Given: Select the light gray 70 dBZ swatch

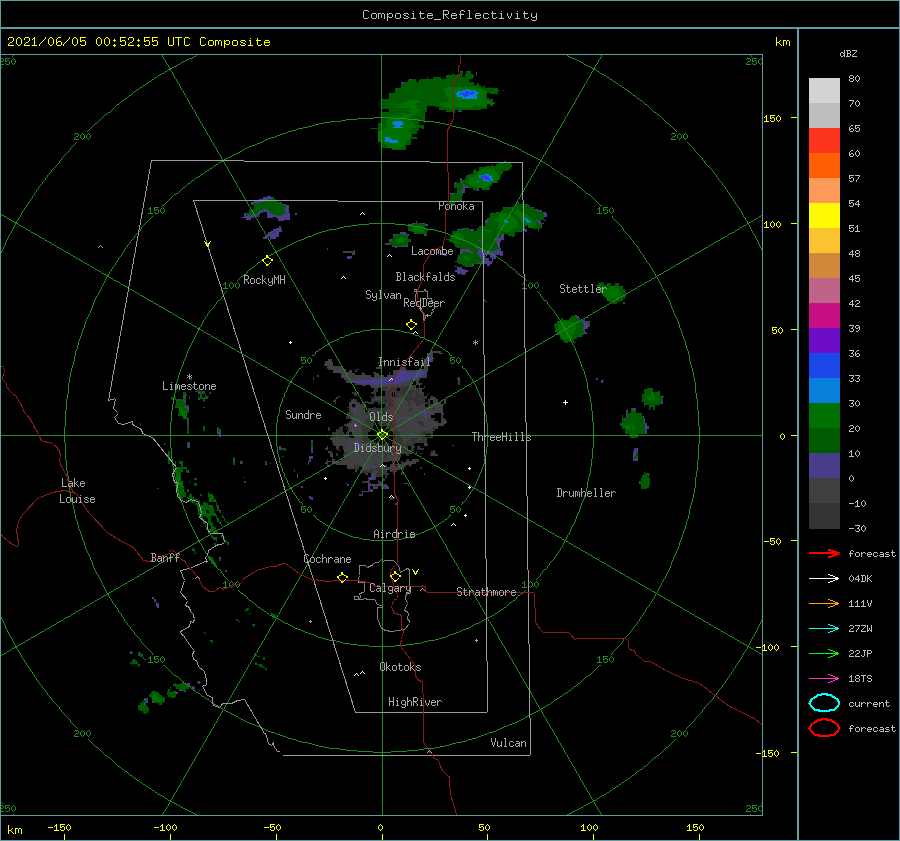Looking at the screenshot, I should pos(824,91).
